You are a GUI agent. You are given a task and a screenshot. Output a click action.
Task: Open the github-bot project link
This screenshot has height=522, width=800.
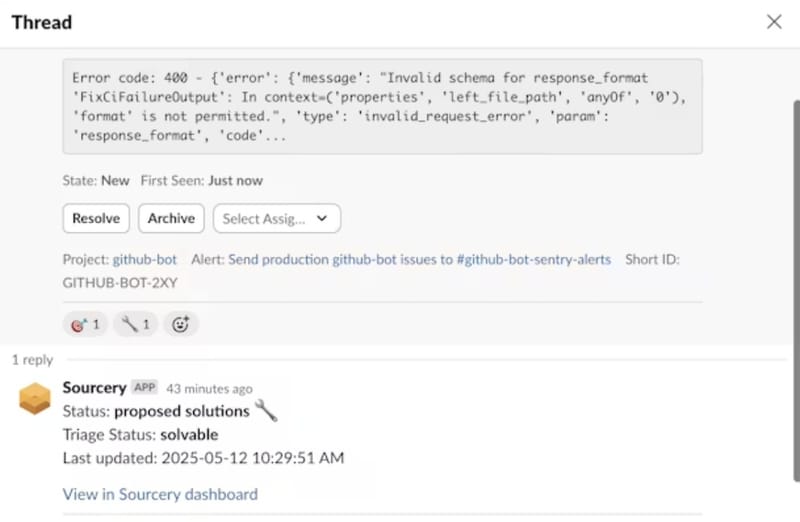pos(144,259)
